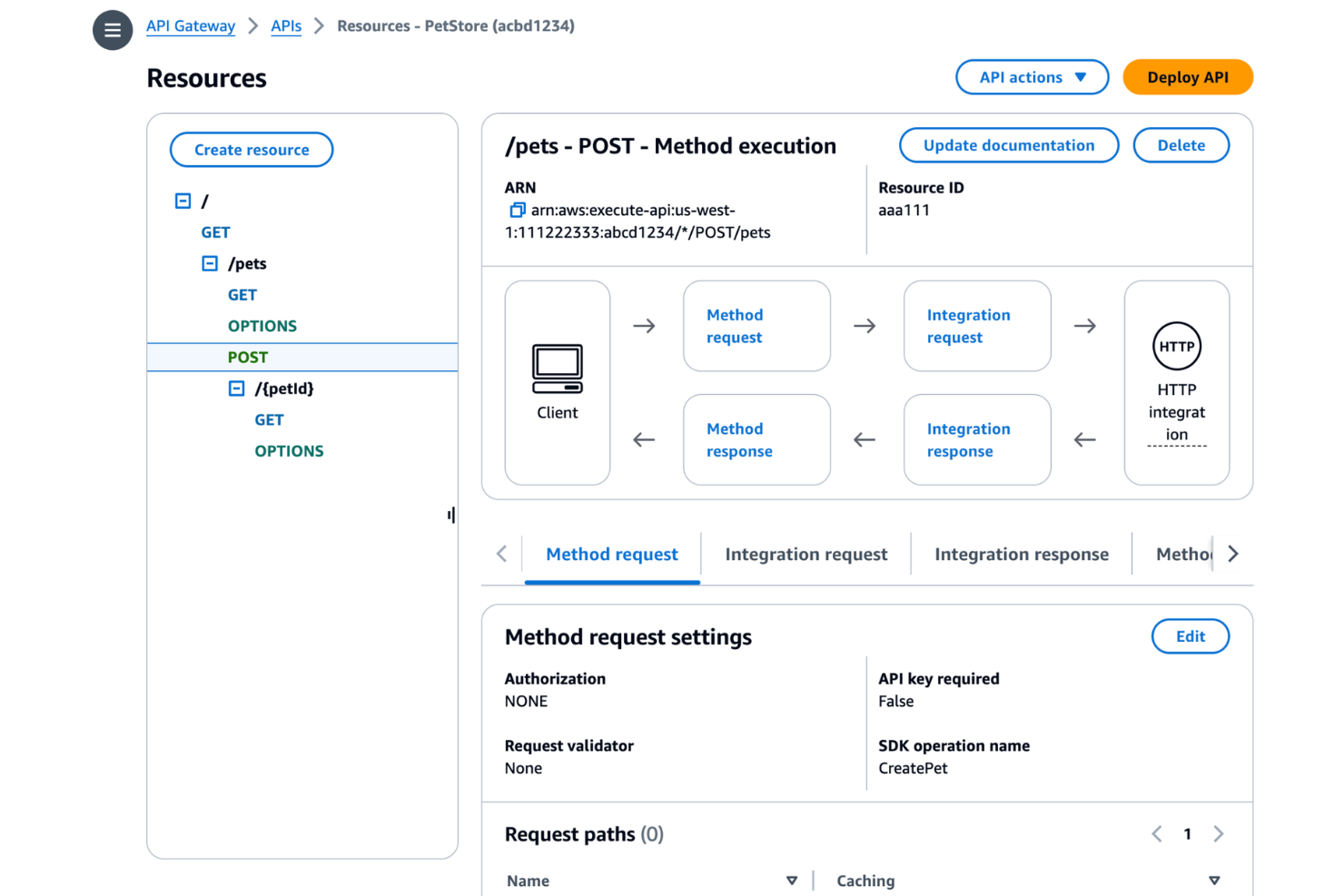Select the POST method under /pets

click(x=302, y=357)
